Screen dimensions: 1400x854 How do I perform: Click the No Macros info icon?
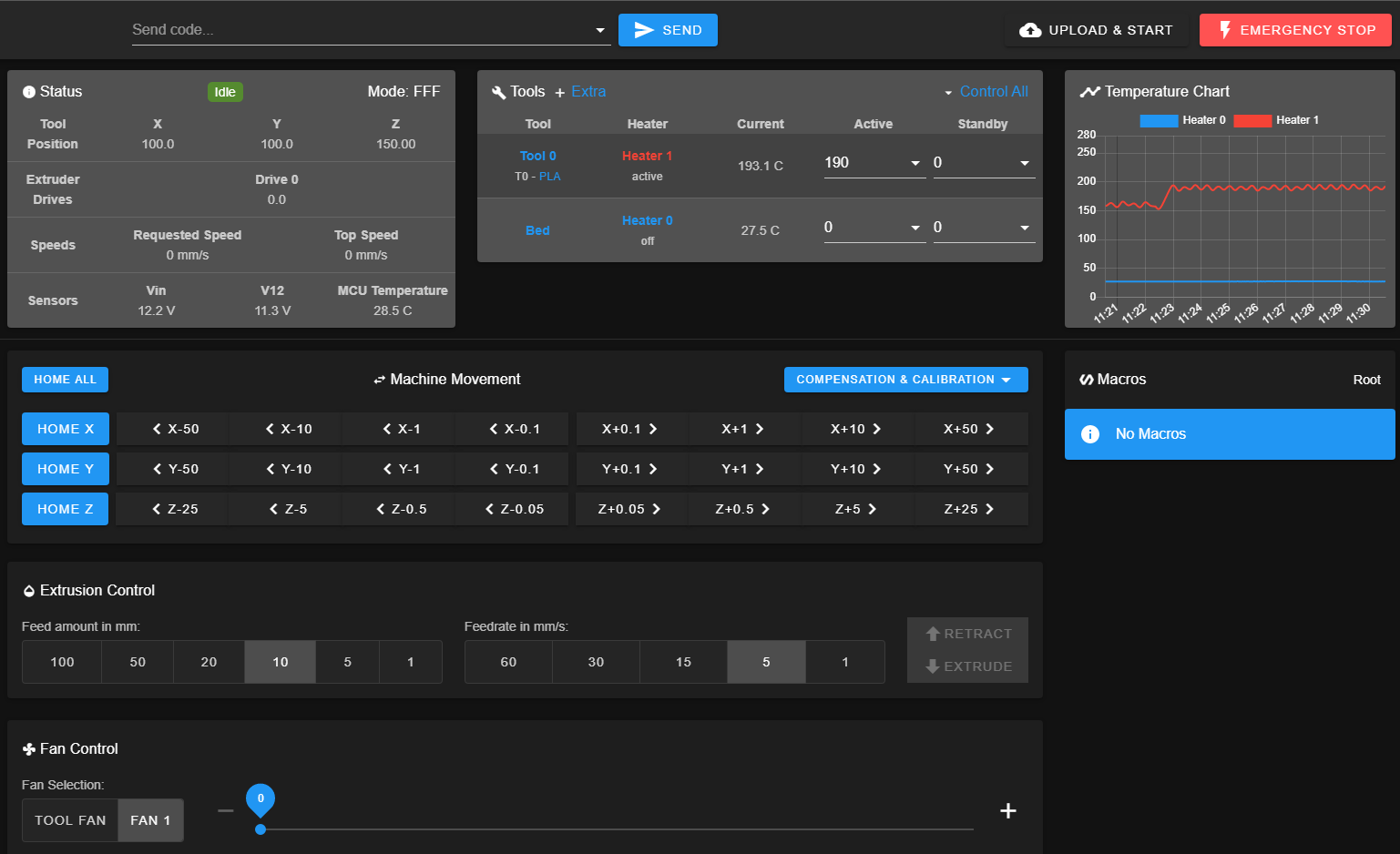[x=1090, y=434]
